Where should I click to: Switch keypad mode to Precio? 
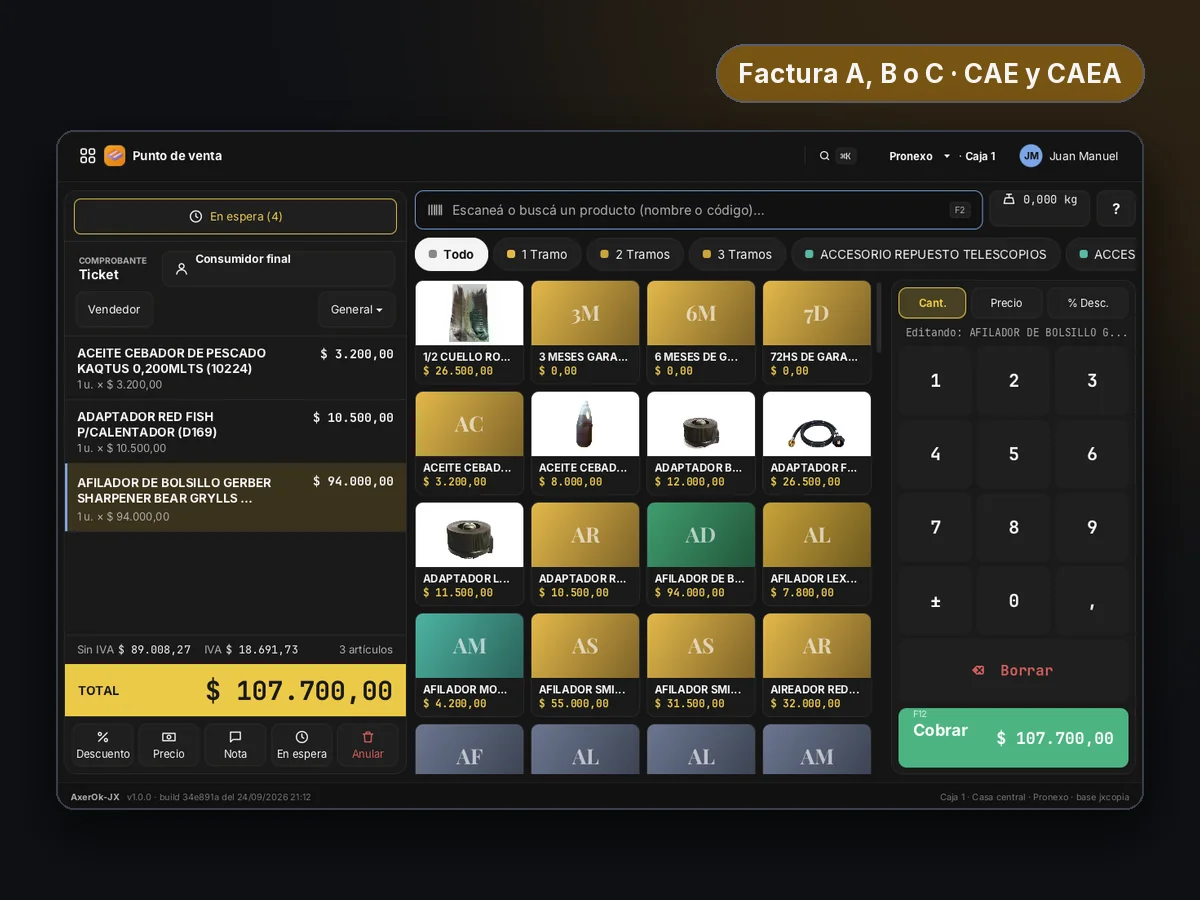(x=1006, y=303)
